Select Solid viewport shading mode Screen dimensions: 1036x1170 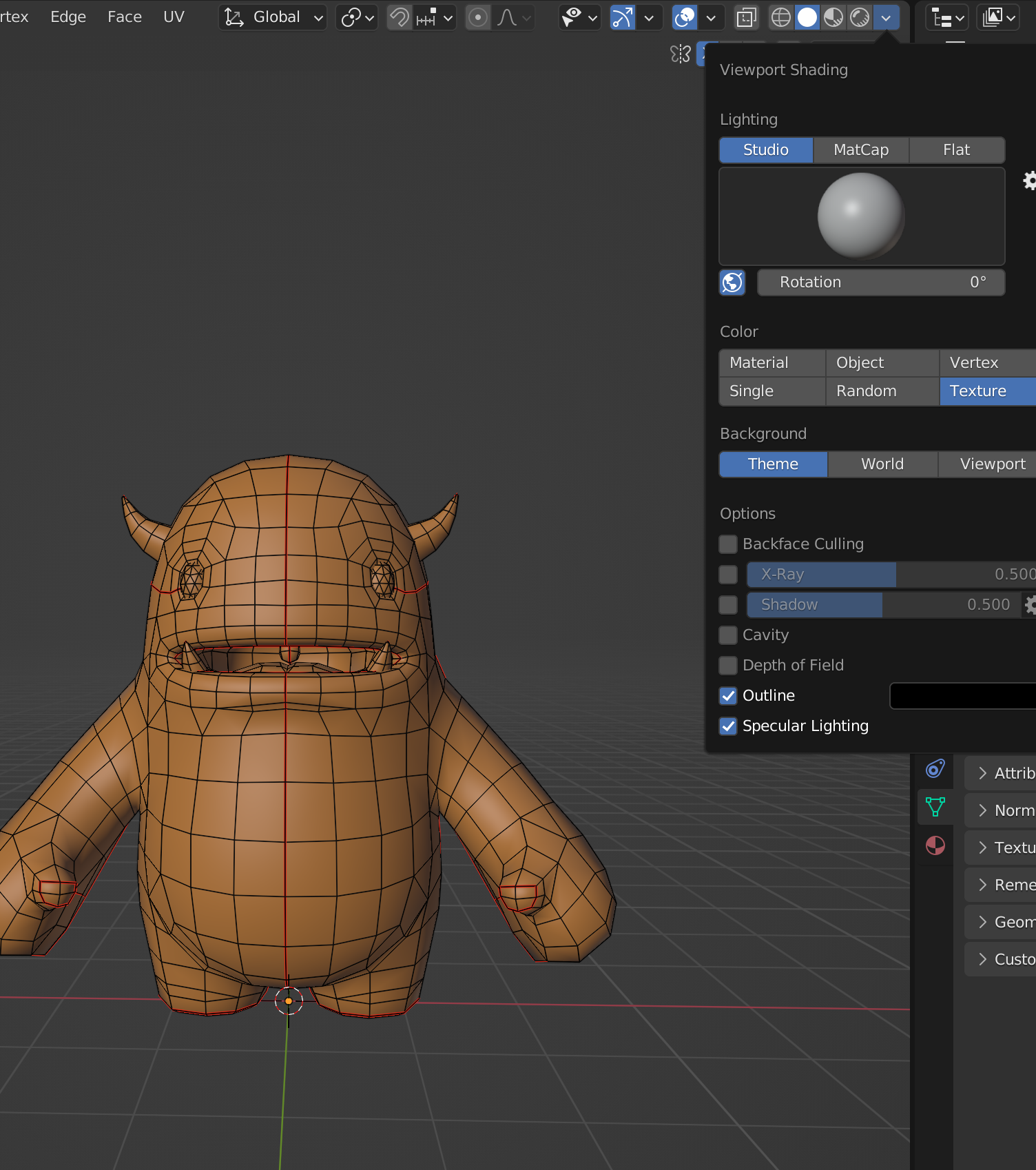click(807, 17)
